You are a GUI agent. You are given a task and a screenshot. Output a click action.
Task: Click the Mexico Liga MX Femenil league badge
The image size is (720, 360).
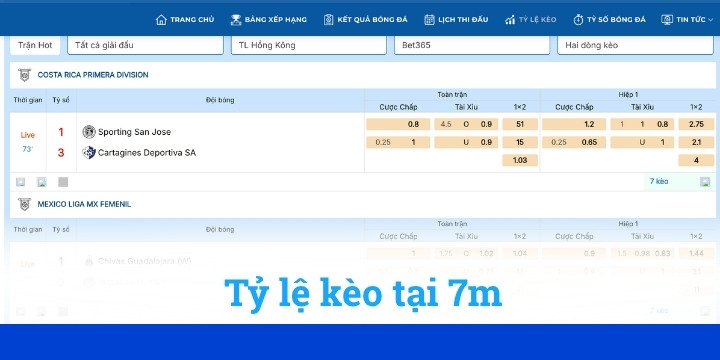coord(24,204)
